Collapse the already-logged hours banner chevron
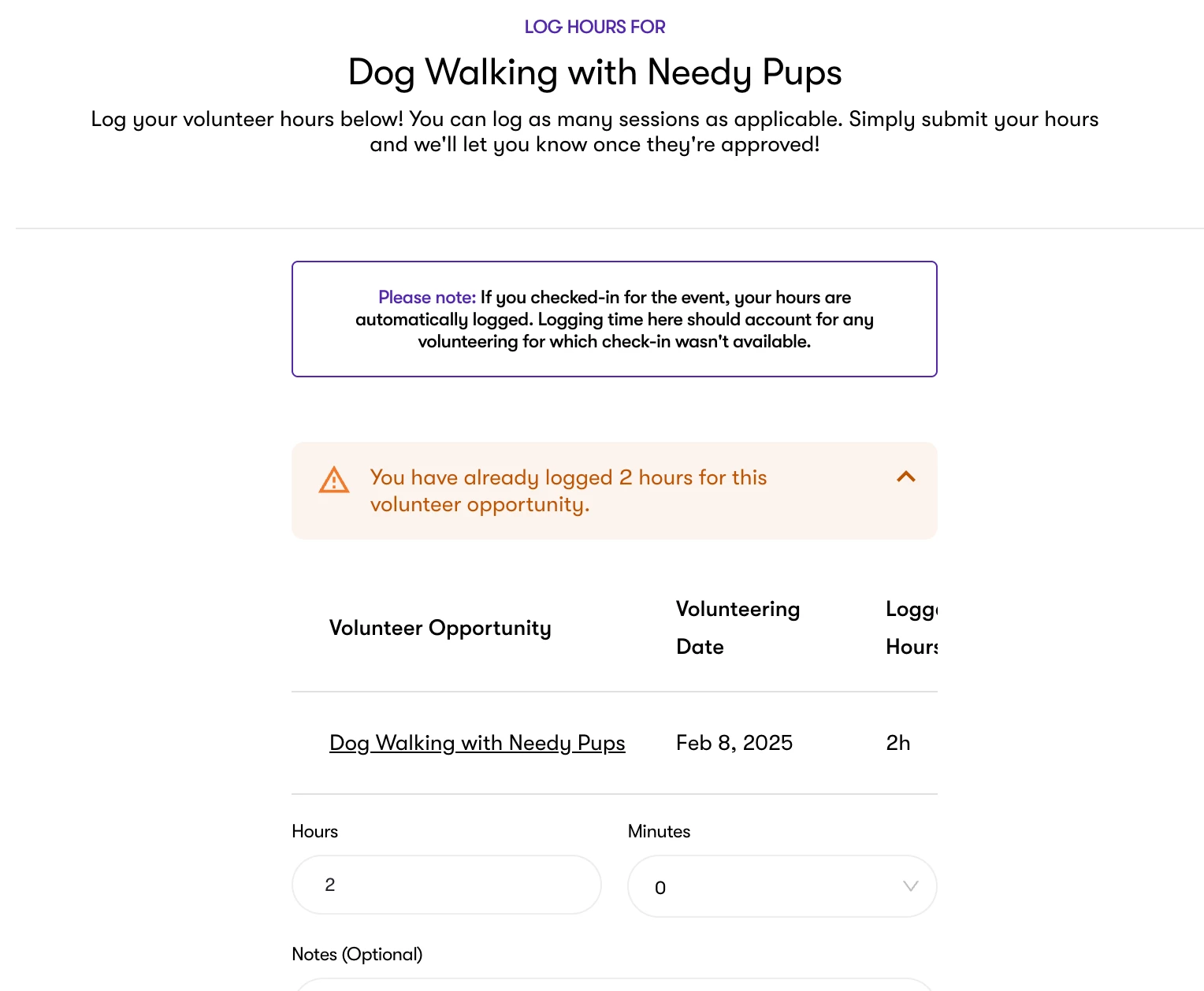Viewport: 1204px width, 991px height. (906, 477)
